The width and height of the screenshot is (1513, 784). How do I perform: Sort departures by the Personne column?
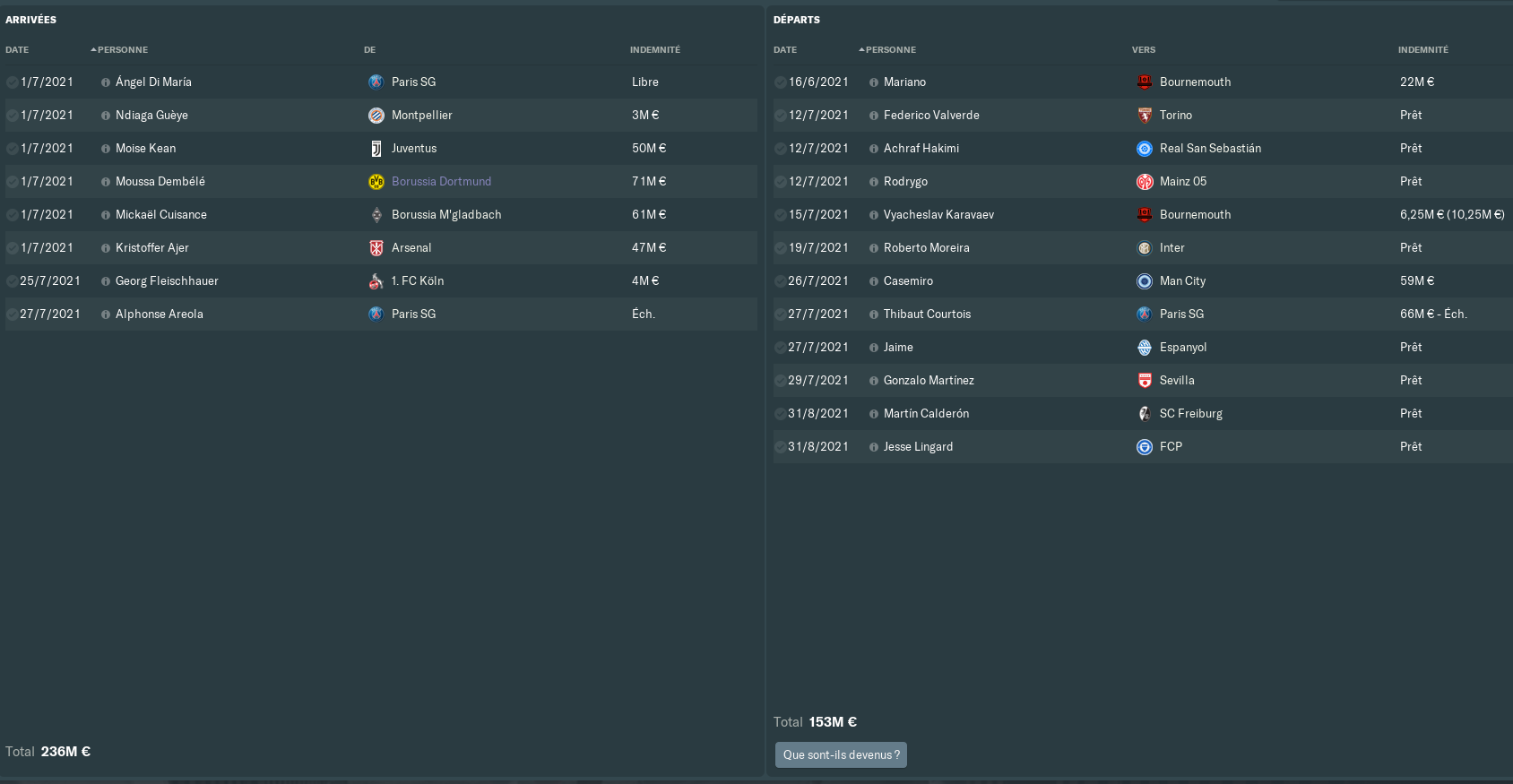[x=887, y=50]
